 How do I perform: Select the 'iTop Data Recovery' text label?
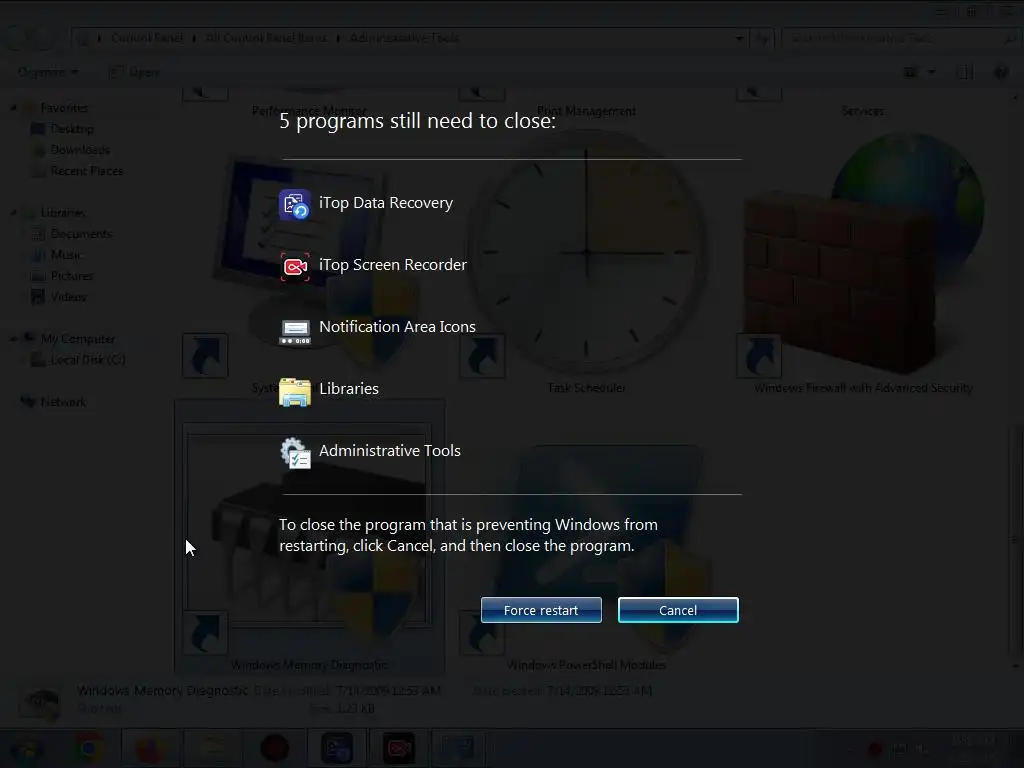[x=385, y=203]
